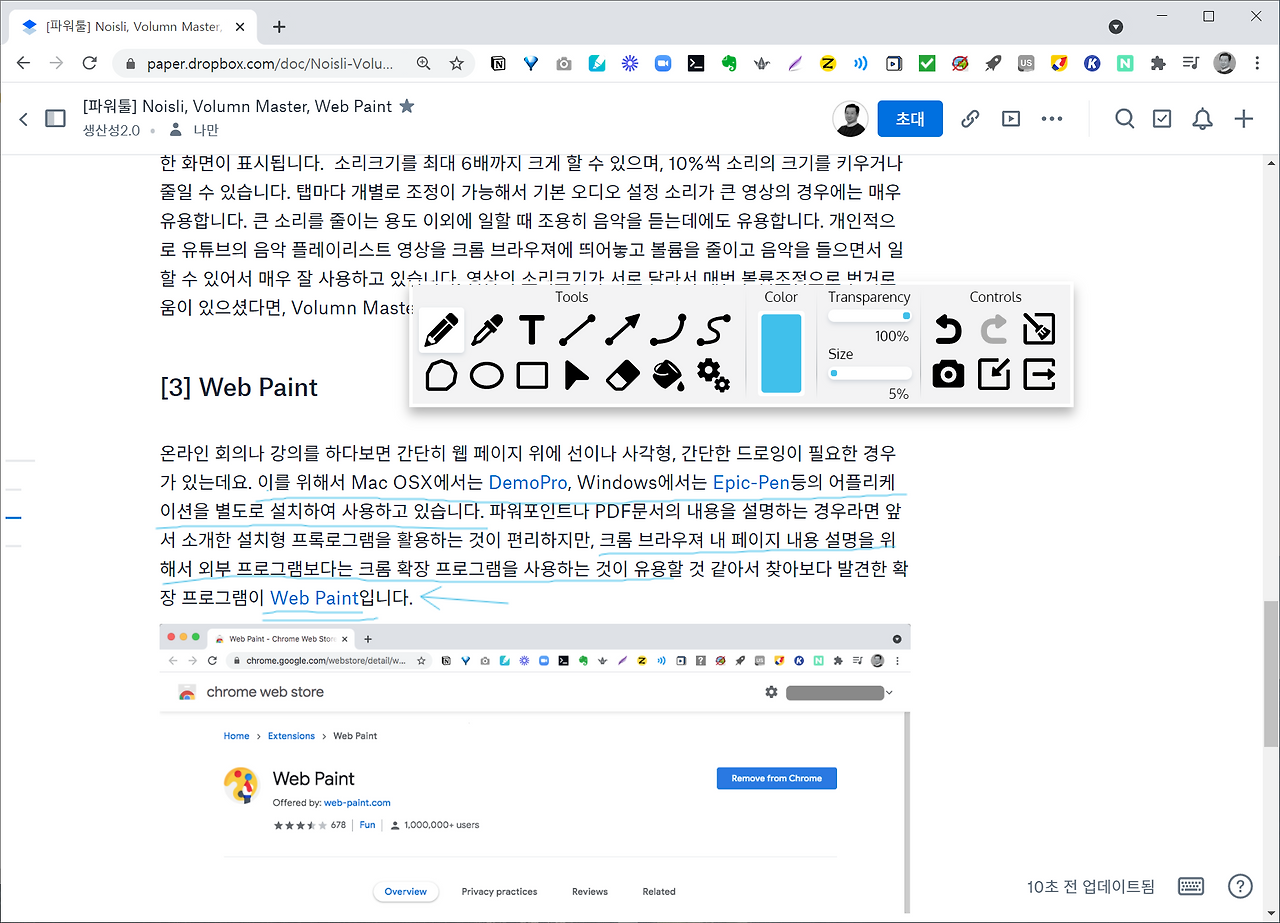
Task: Open the page zoom magnifier in address bar
Action: (424, 63)
